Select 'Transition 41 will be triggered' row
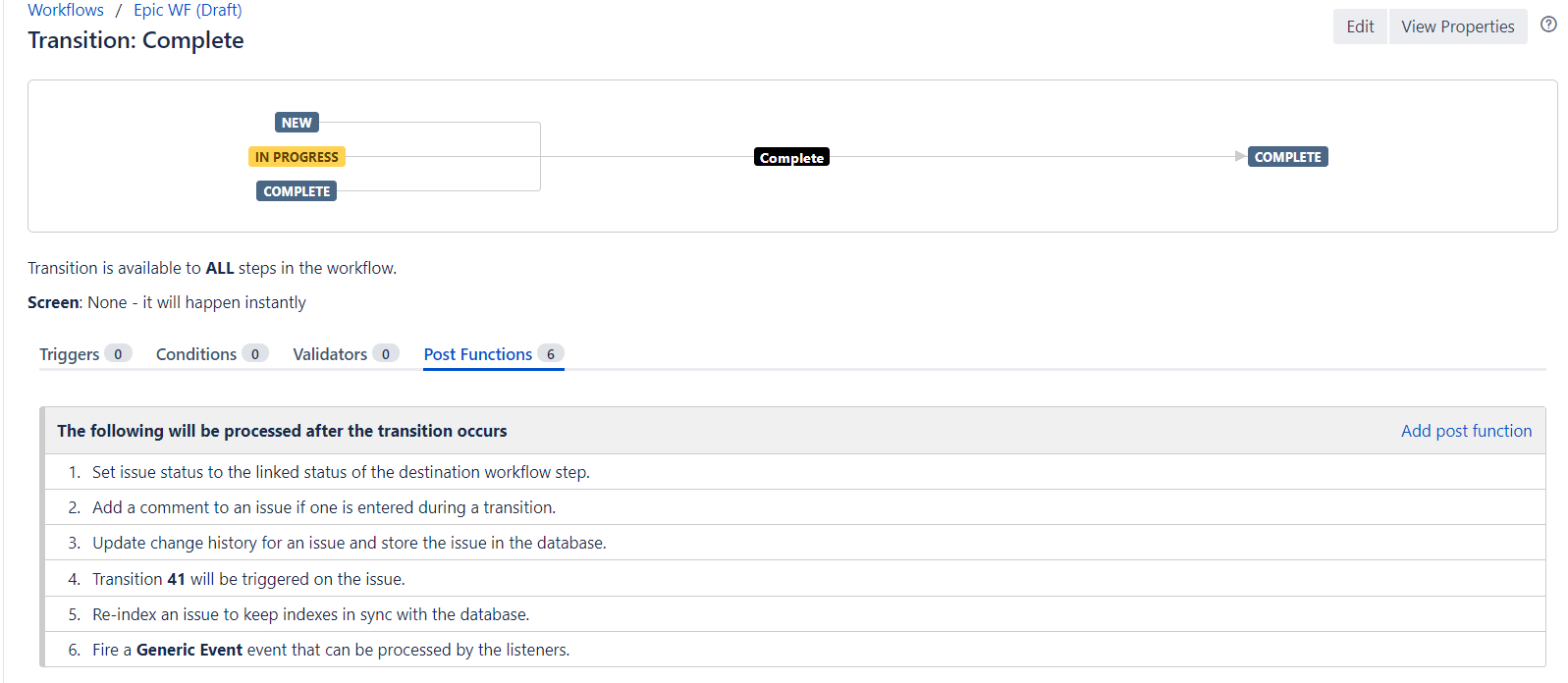1568x683 pixels. [x=794, y=579]
